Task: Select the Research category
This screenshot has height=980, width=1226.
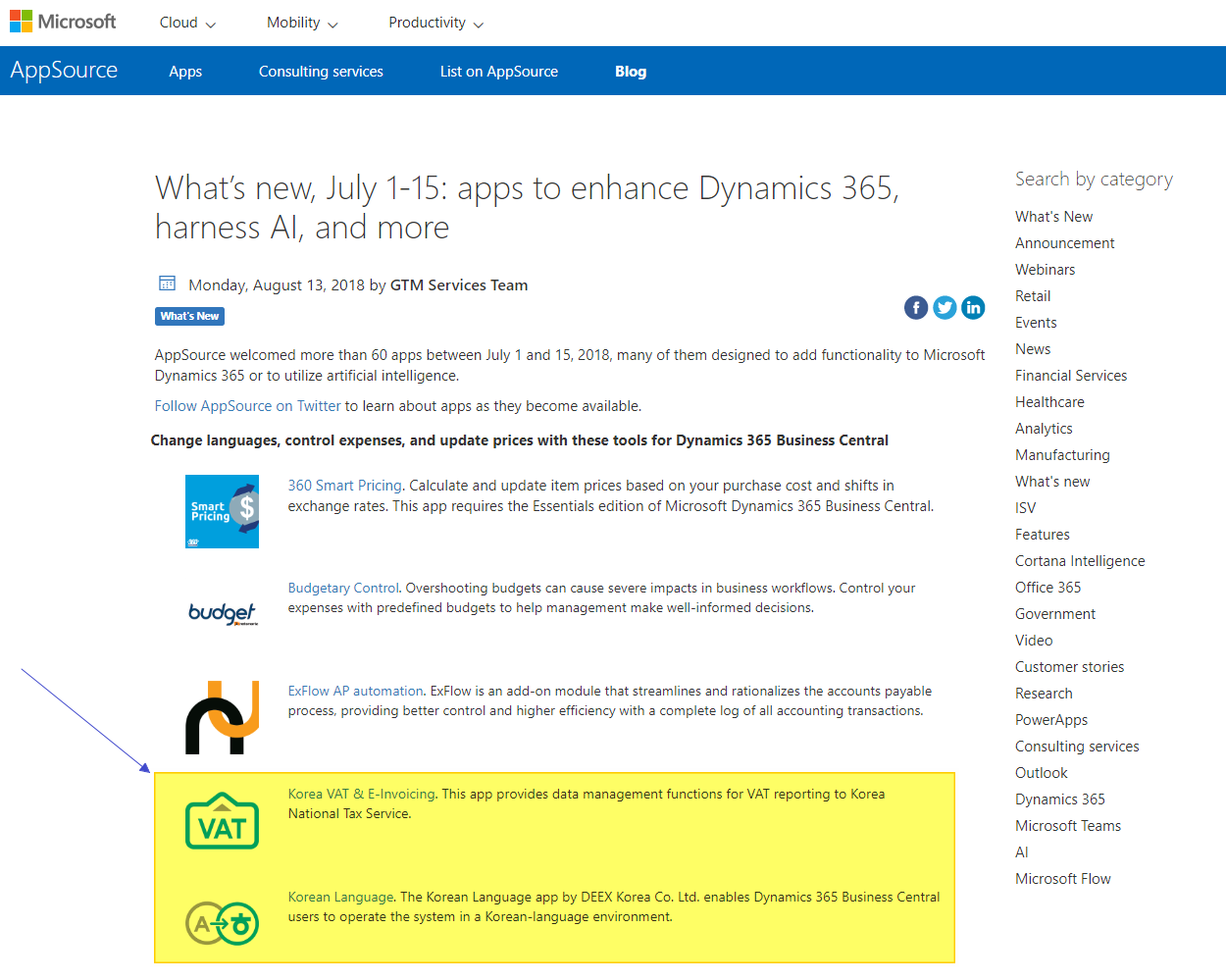Action: point(1044,694)
